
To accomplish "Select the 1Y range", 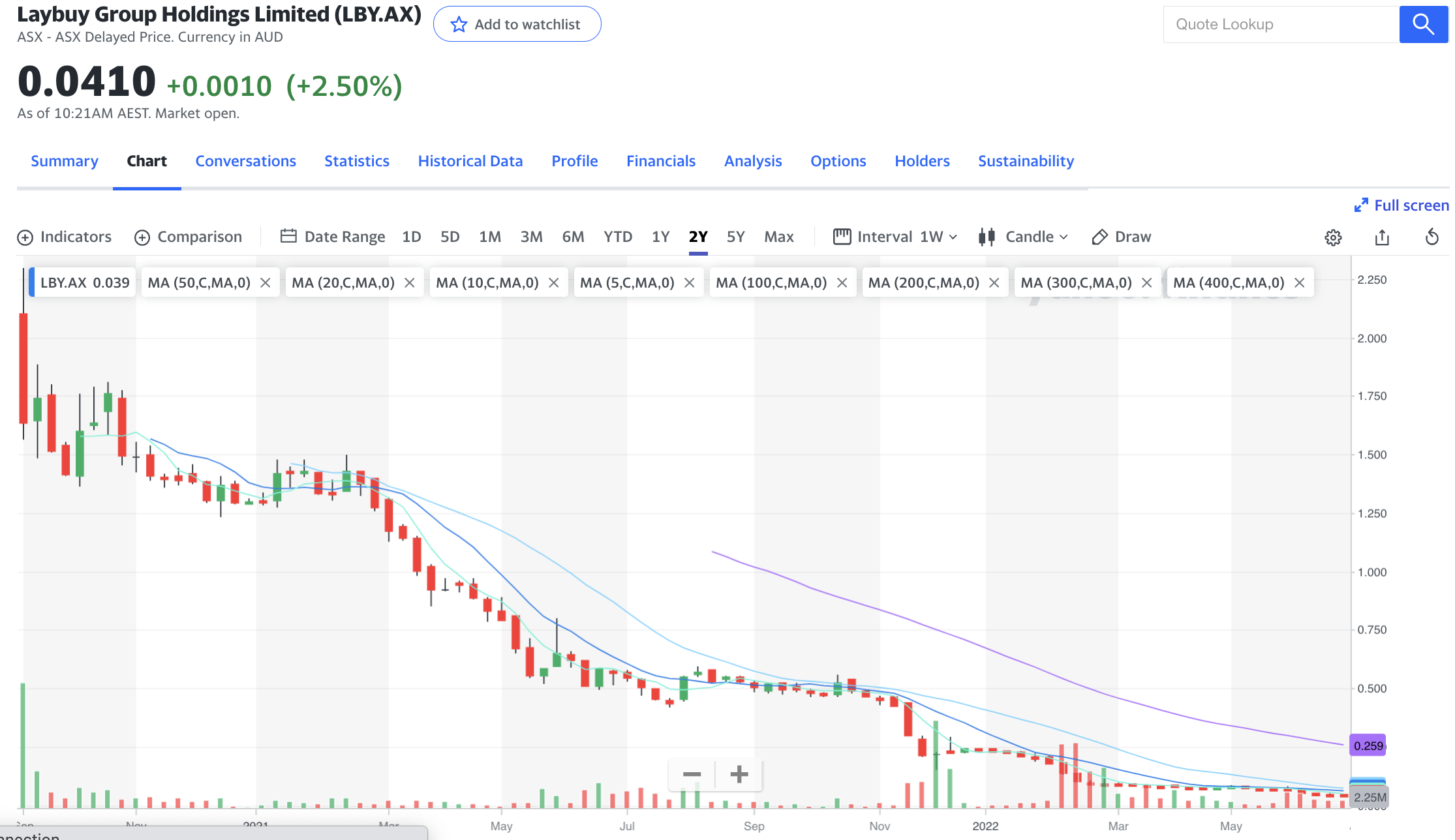I will pyautogui.click(x=661, y=237).
